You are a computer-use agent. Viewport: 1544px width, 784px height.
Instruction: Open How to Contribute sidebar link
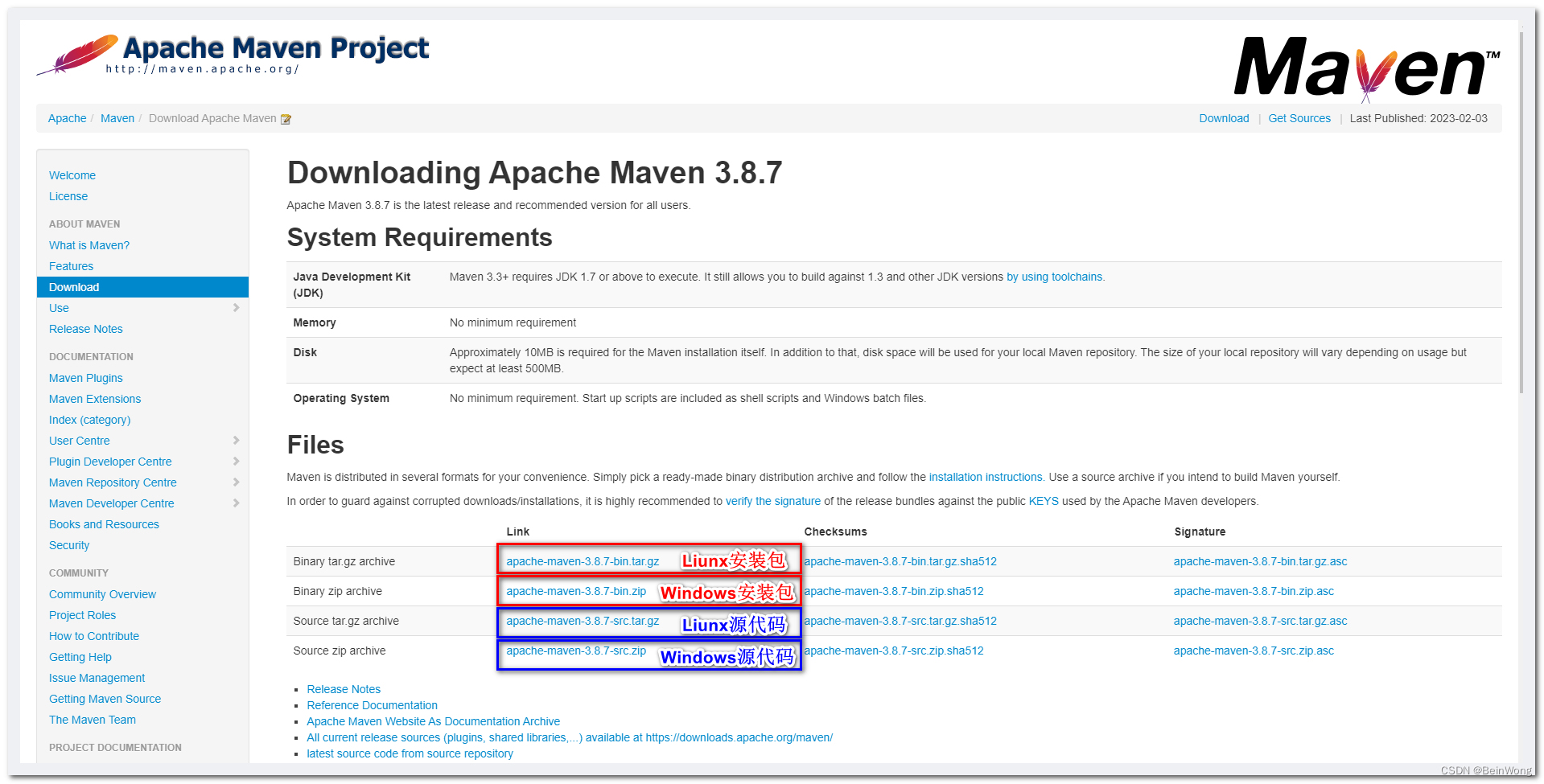[x=94, y=636]
